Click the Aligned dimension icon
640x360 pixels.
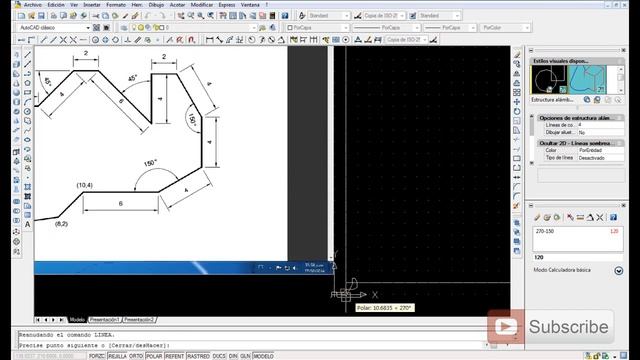(x=220, y=40)
